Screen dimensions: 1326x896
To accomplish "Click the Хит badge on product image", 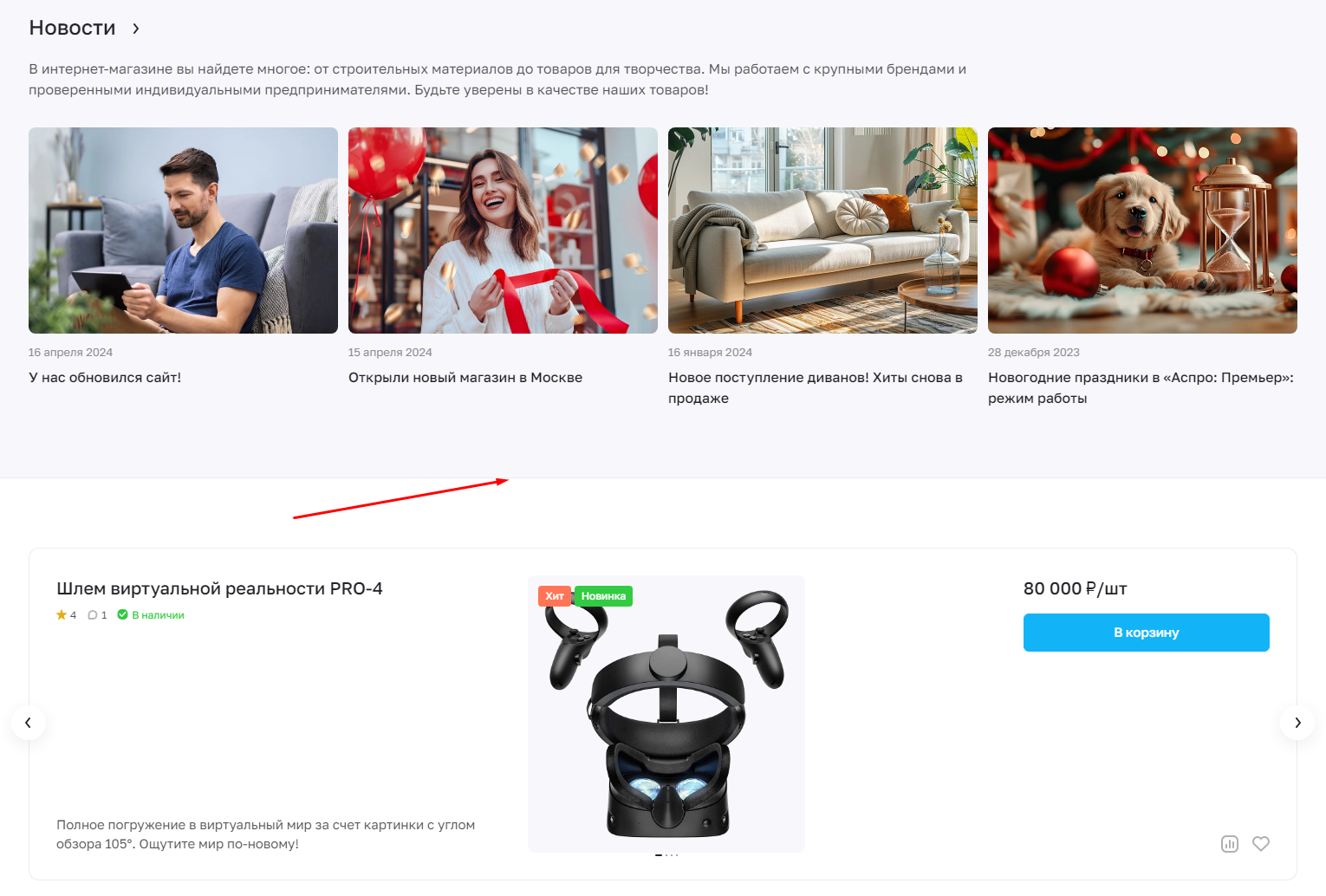I will pos(555,596).
